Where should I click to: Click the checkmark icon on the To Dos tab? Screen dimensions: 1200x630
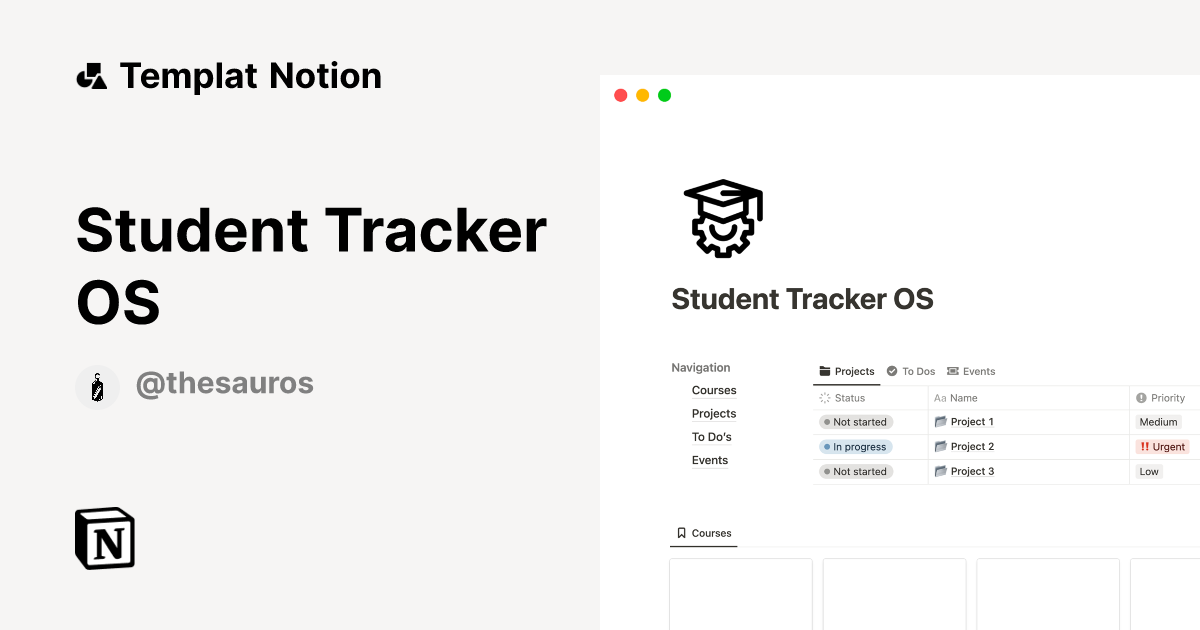tap(892, 371)
